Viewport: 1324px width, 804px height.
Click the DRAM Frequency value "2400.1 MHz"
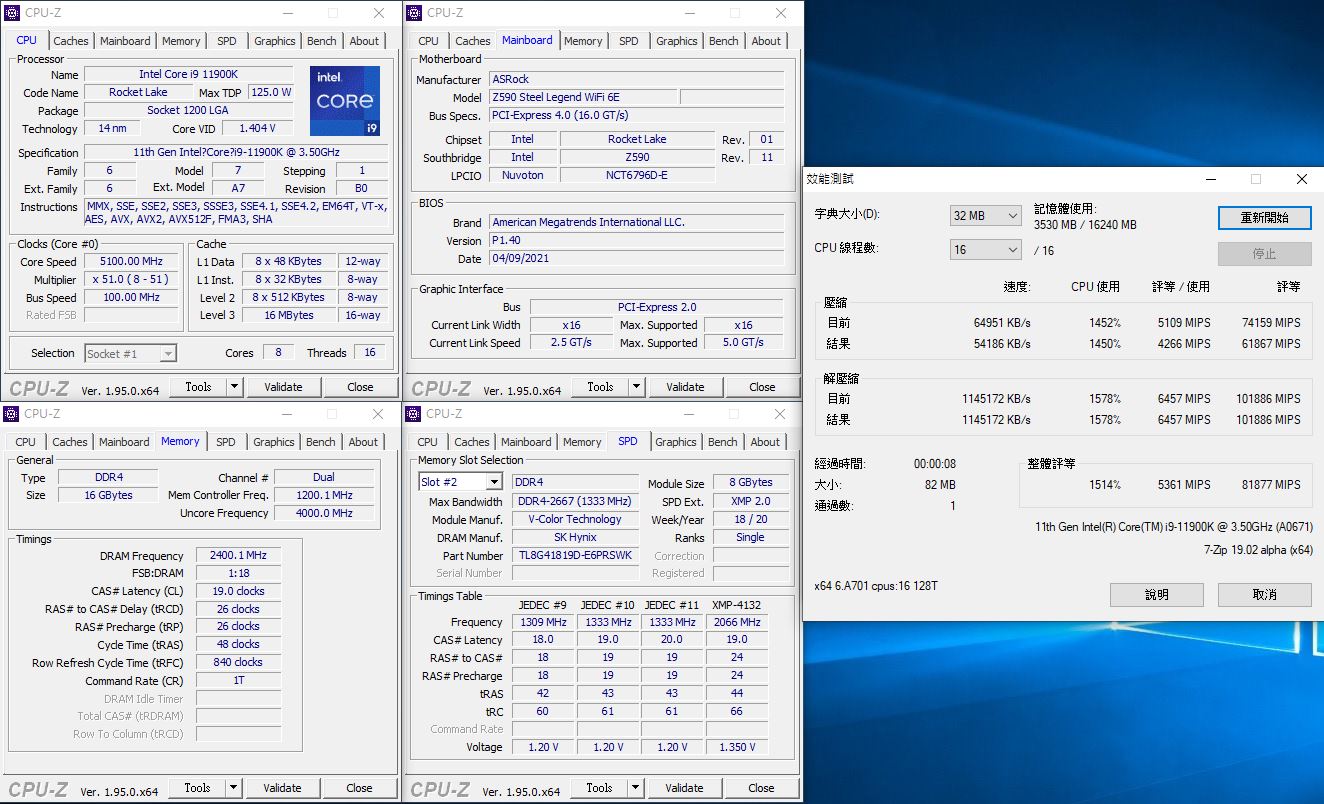pos(238,556)
